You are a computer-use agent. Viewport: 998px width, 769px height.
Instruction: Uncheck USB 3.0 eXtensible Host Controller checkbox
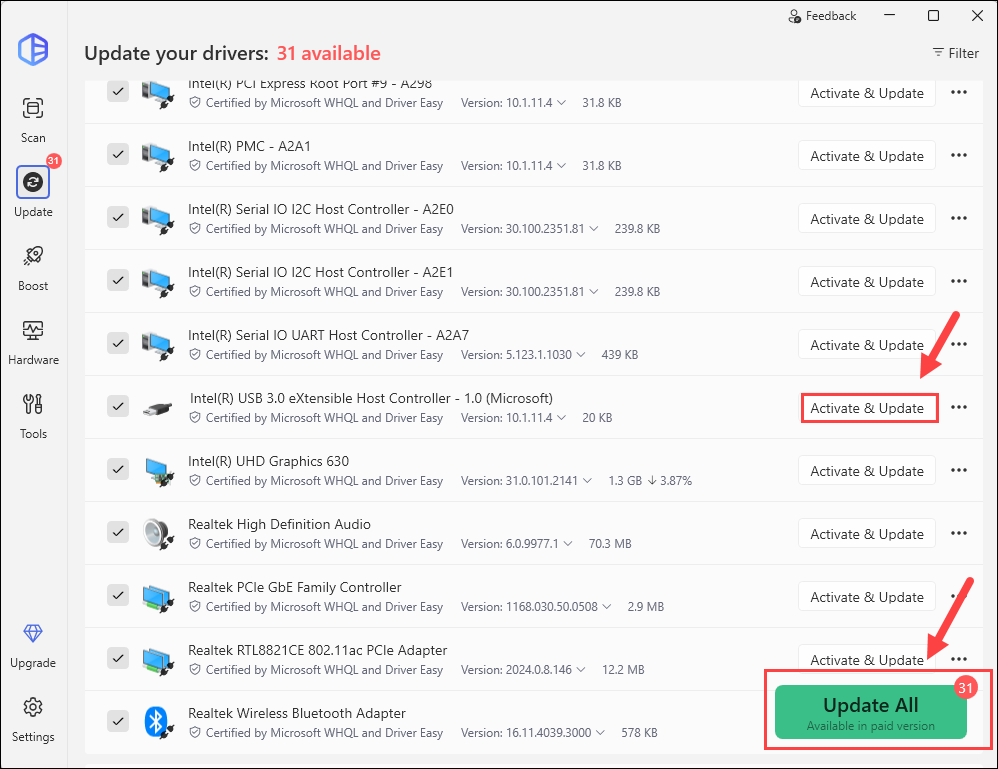118,406
